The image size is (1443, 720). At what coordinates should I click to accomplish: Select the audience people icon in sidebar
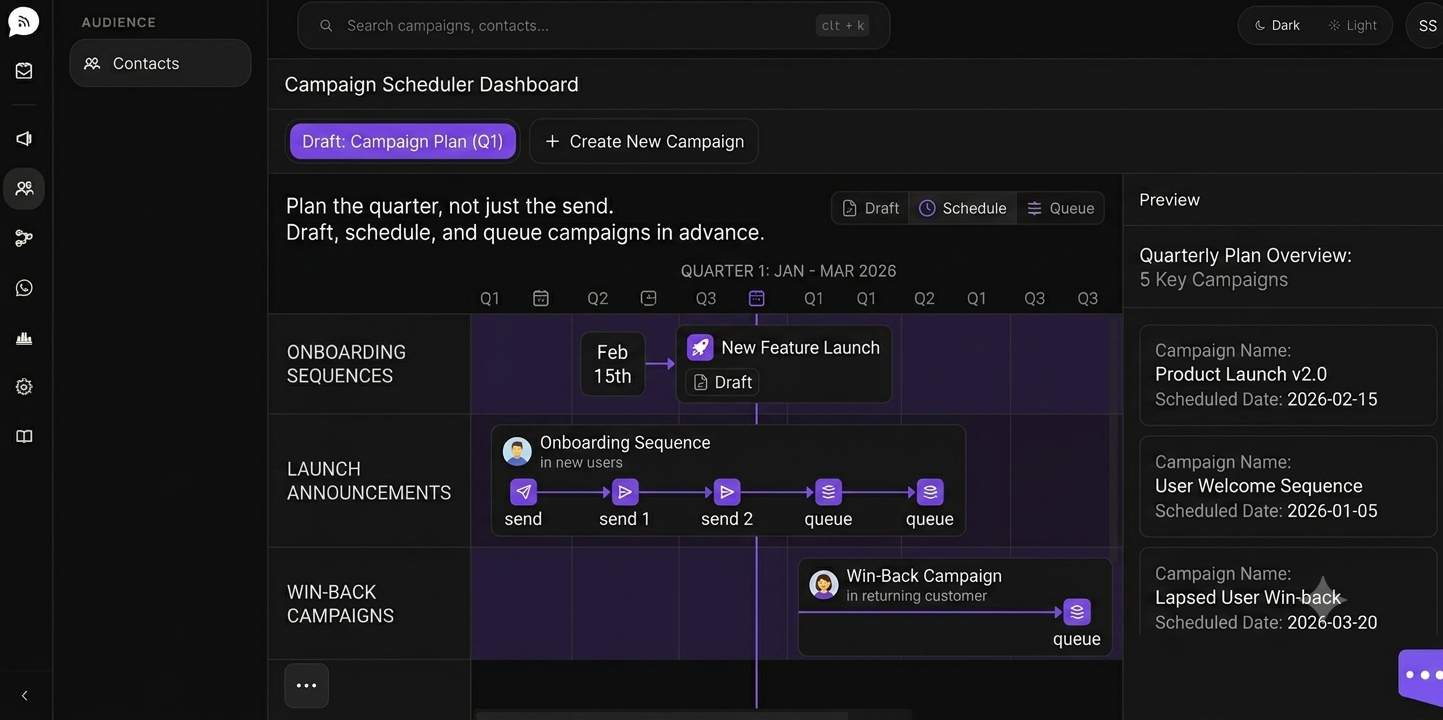pos(24,188)
